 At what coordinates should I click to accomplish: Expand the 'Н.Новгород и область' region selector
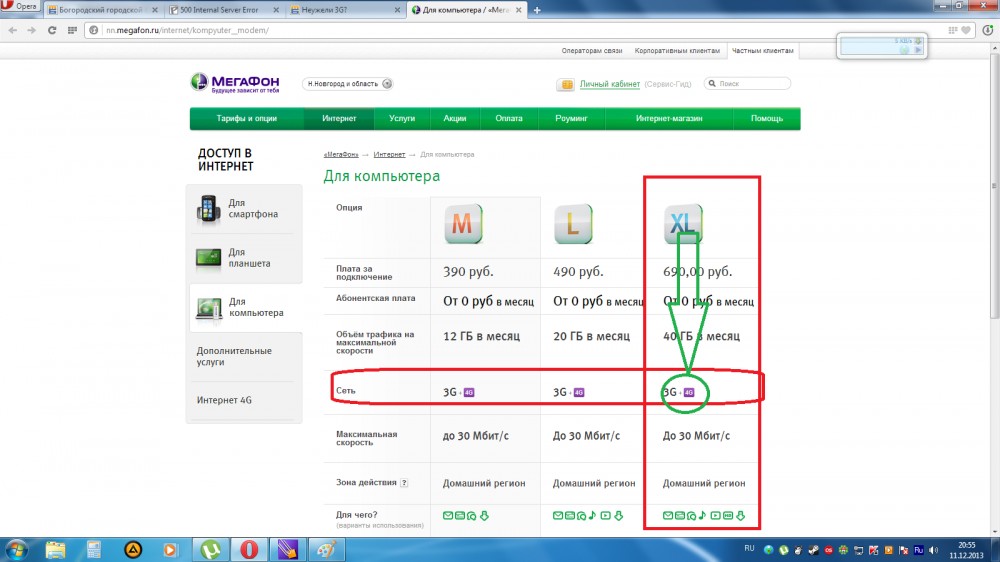pyautogui.click(x=387, y=84)
